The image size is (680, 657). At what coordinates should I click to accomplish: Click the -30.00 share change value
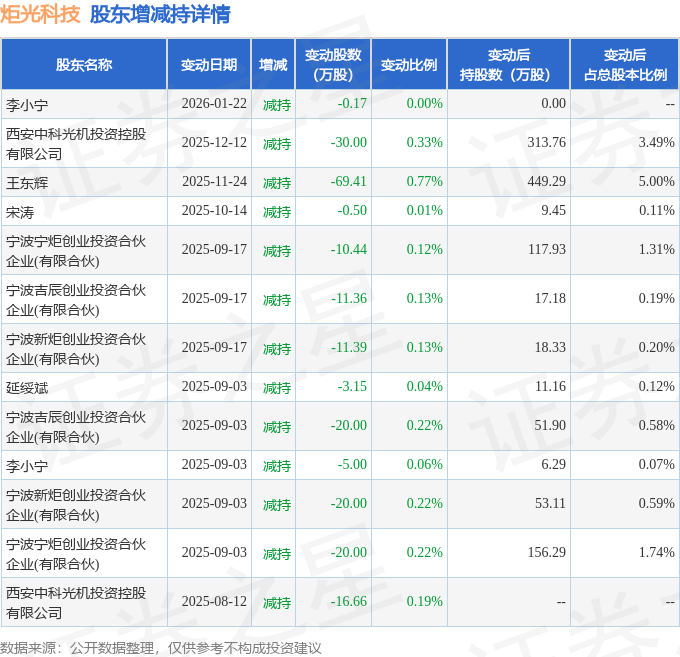tap(349, 142)
